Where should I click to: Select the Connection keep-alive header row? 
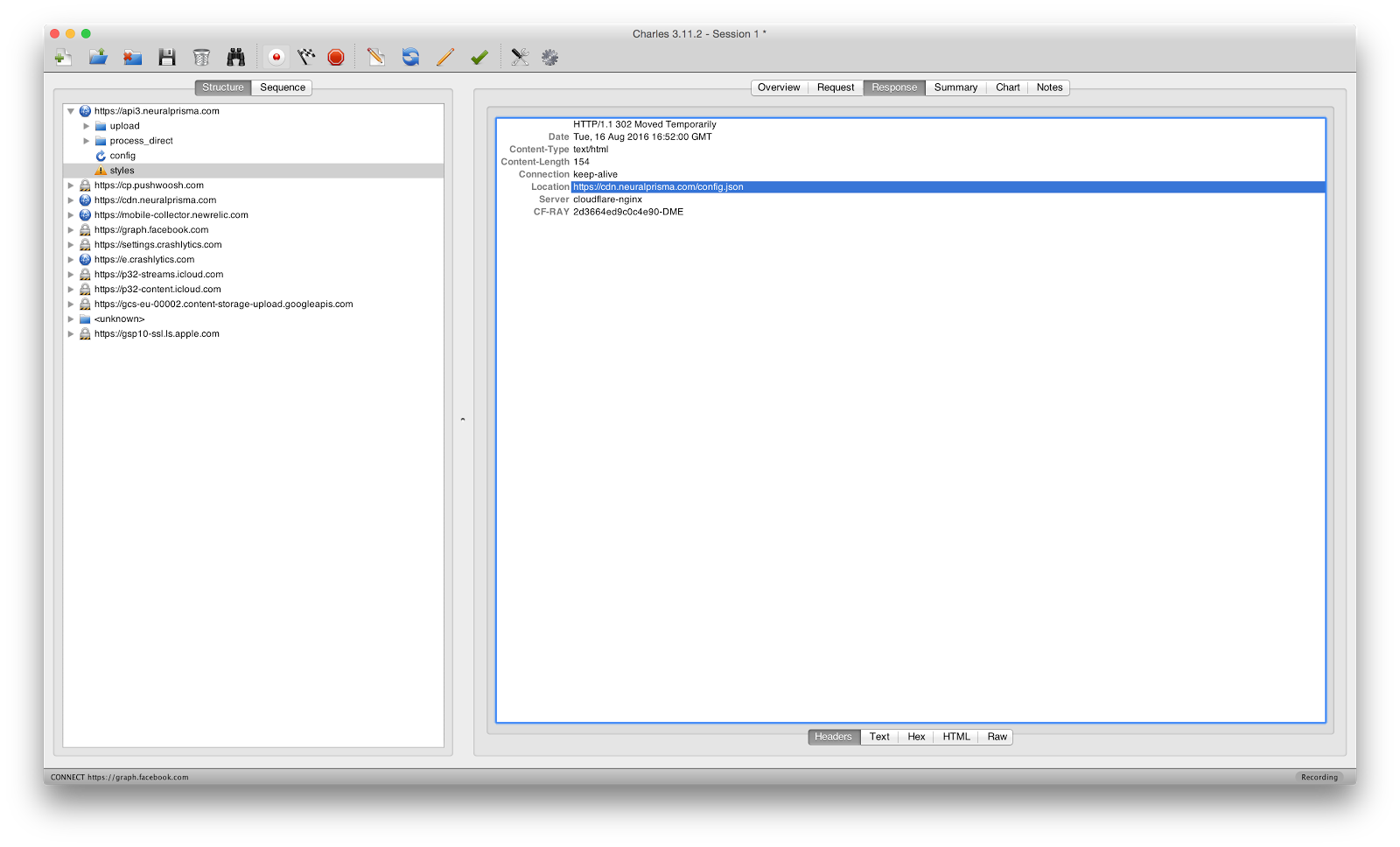[910, 174]
